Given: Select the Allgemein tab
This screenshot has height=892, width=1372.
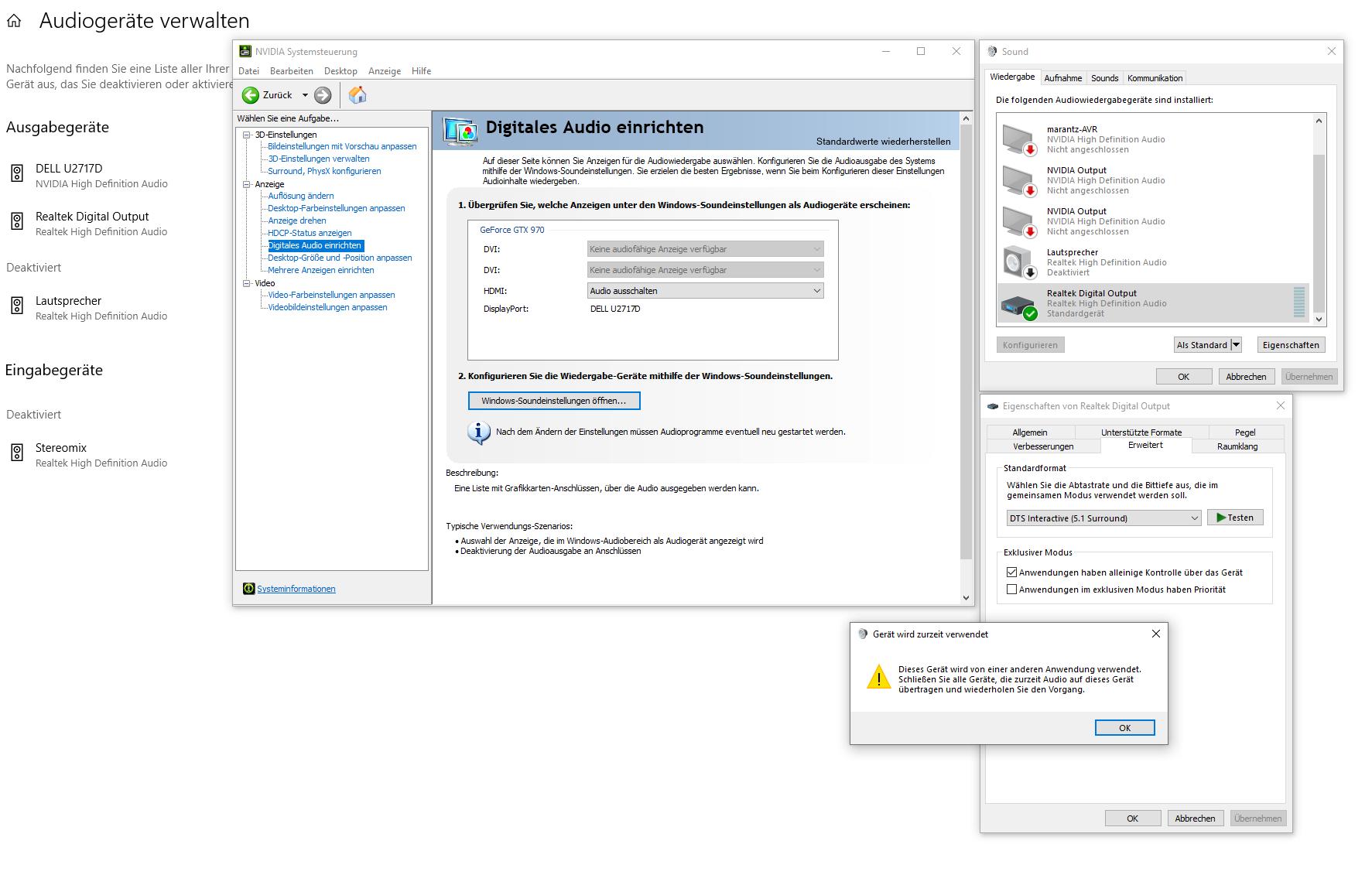Looking at the screenshot, I should coord(1030,432).
